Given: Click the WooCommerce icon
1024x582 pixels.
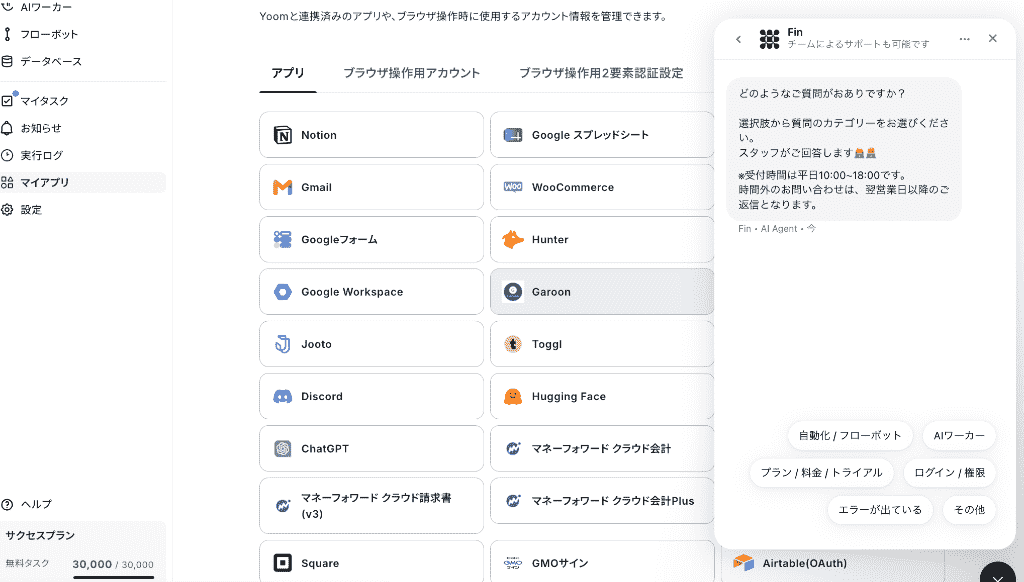Looking at the screenshot, I should (513, 187).
